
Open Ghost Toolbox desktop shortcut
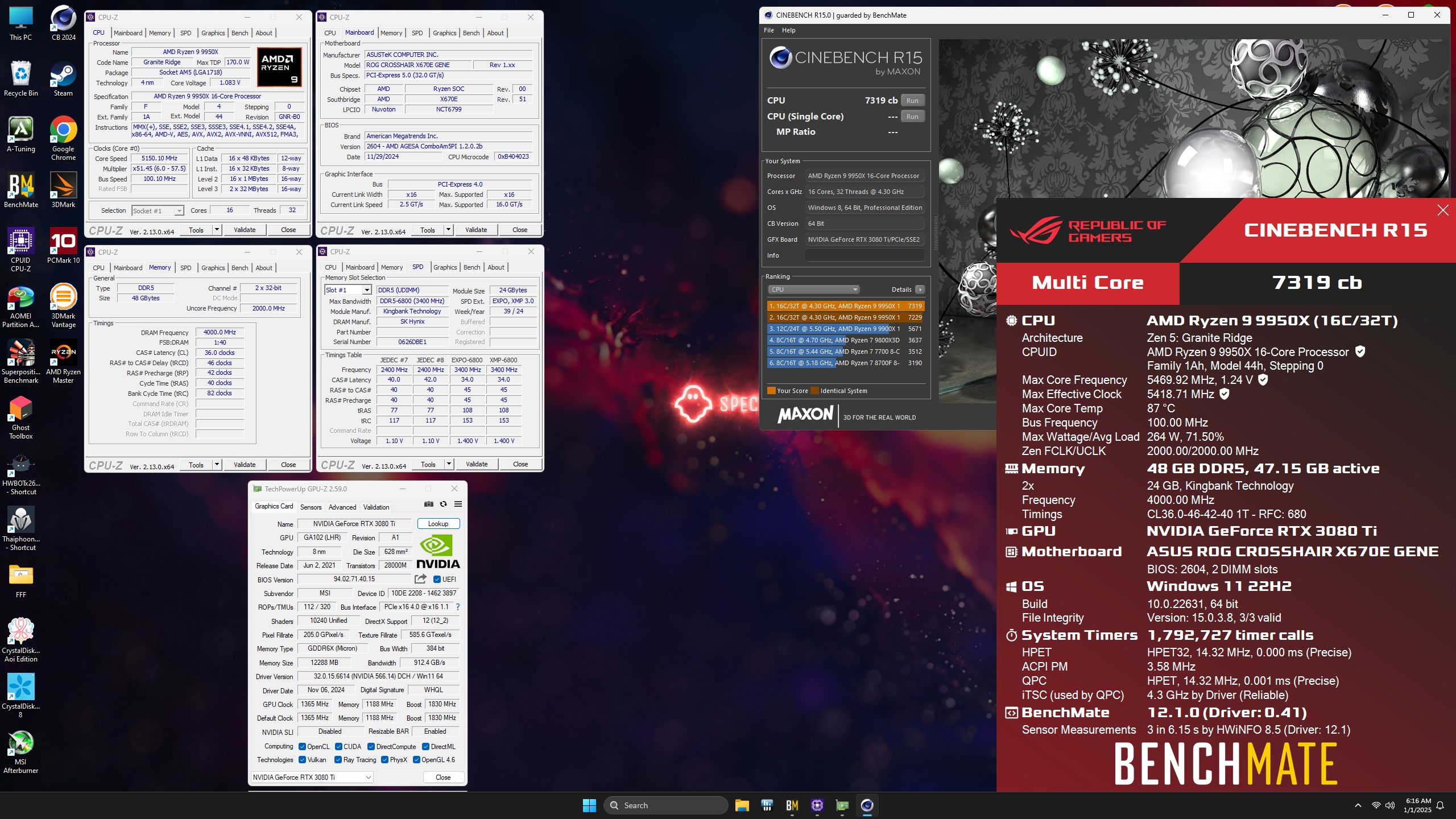(x=21, y=417)
